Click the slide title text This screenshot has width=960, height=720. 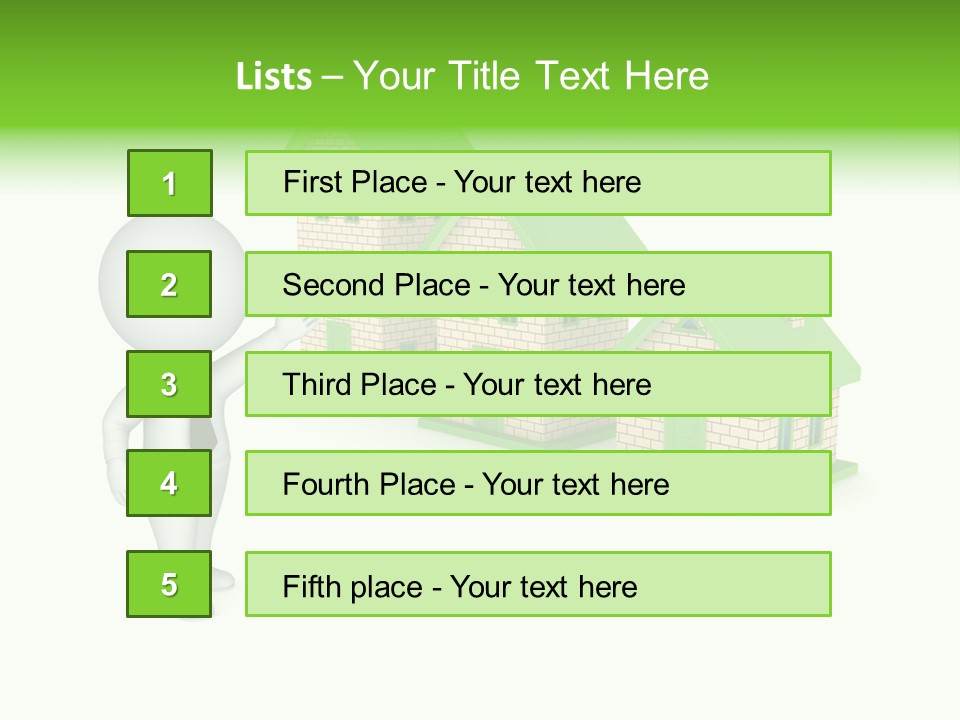pyautogui.click(x=472, y=76)
